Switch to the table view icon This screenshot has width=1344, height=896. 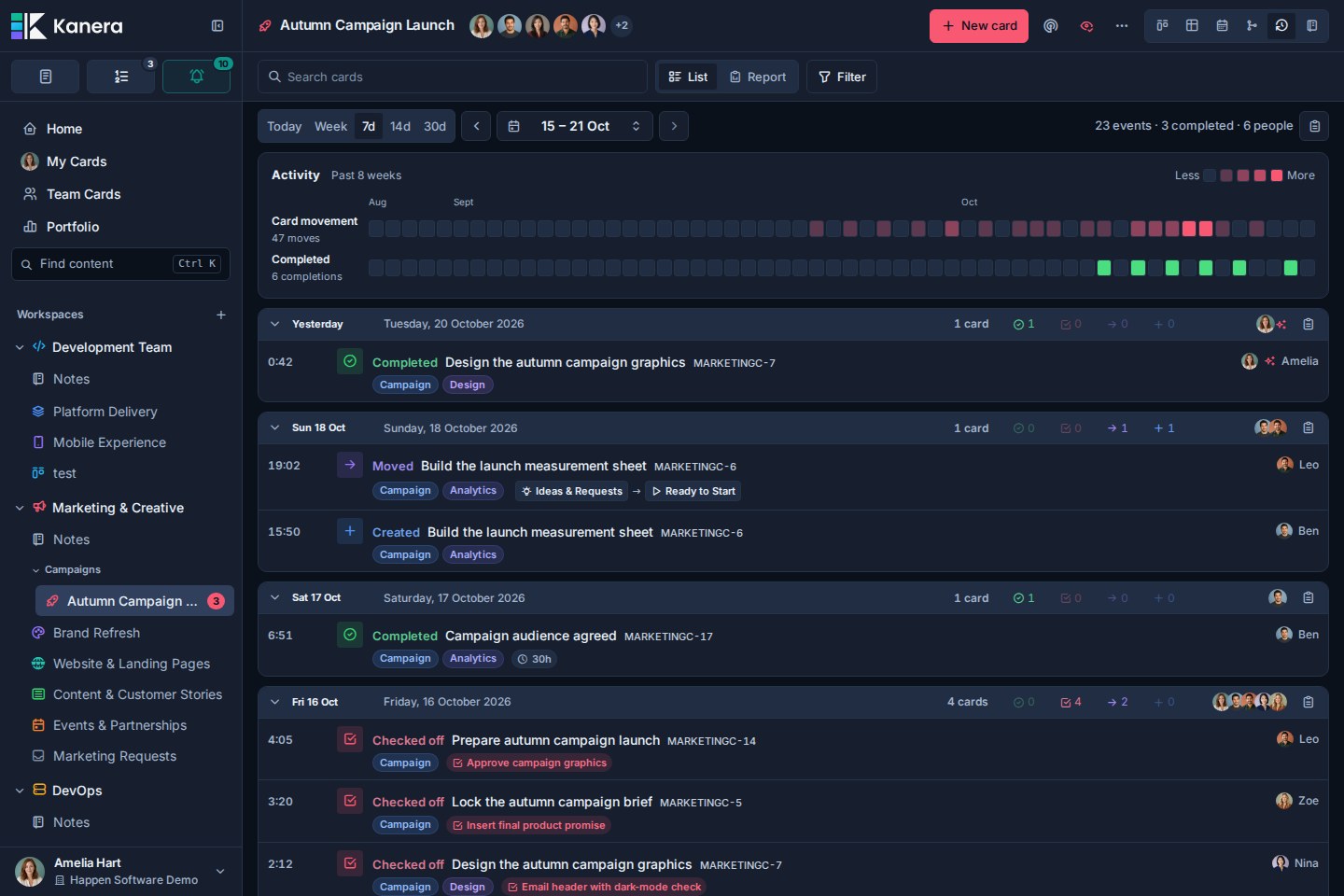pyautogui.click(x=1192, y=25)
